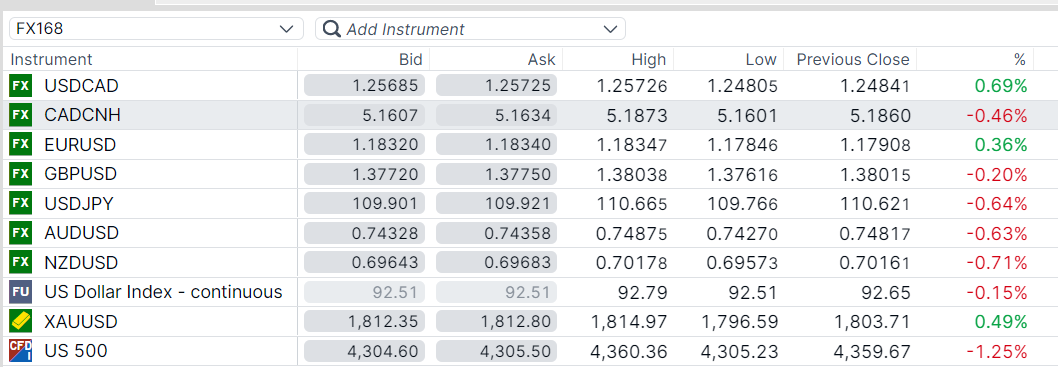Select the USDJPY instrument name
Image resolution: width=1058 pixels, height=367 pixels.
pyautogui.click(x=79, y=204)
